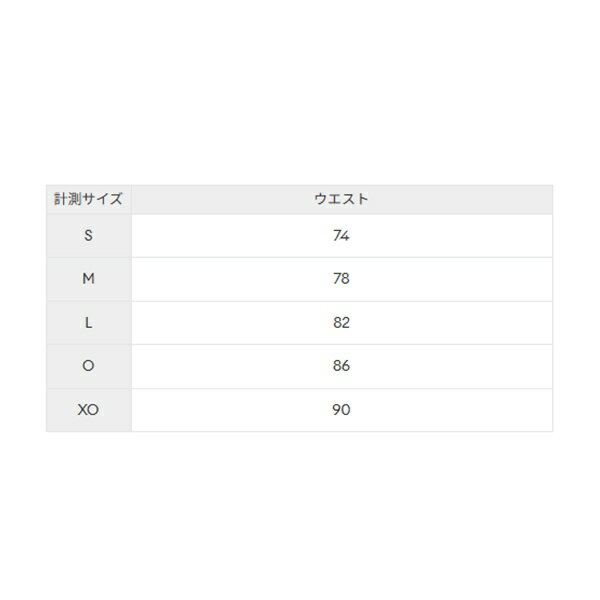The image size is (600, 600).
Task: Click the waist value 90
Action: click(341, 409)
